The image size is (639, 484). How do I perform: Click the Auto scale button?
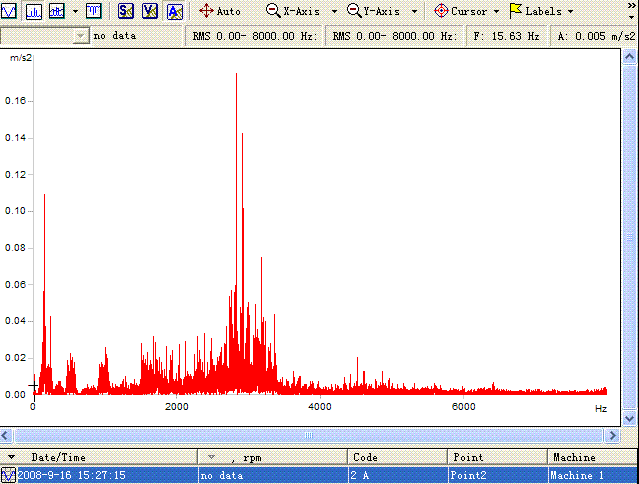coord(220,11)
